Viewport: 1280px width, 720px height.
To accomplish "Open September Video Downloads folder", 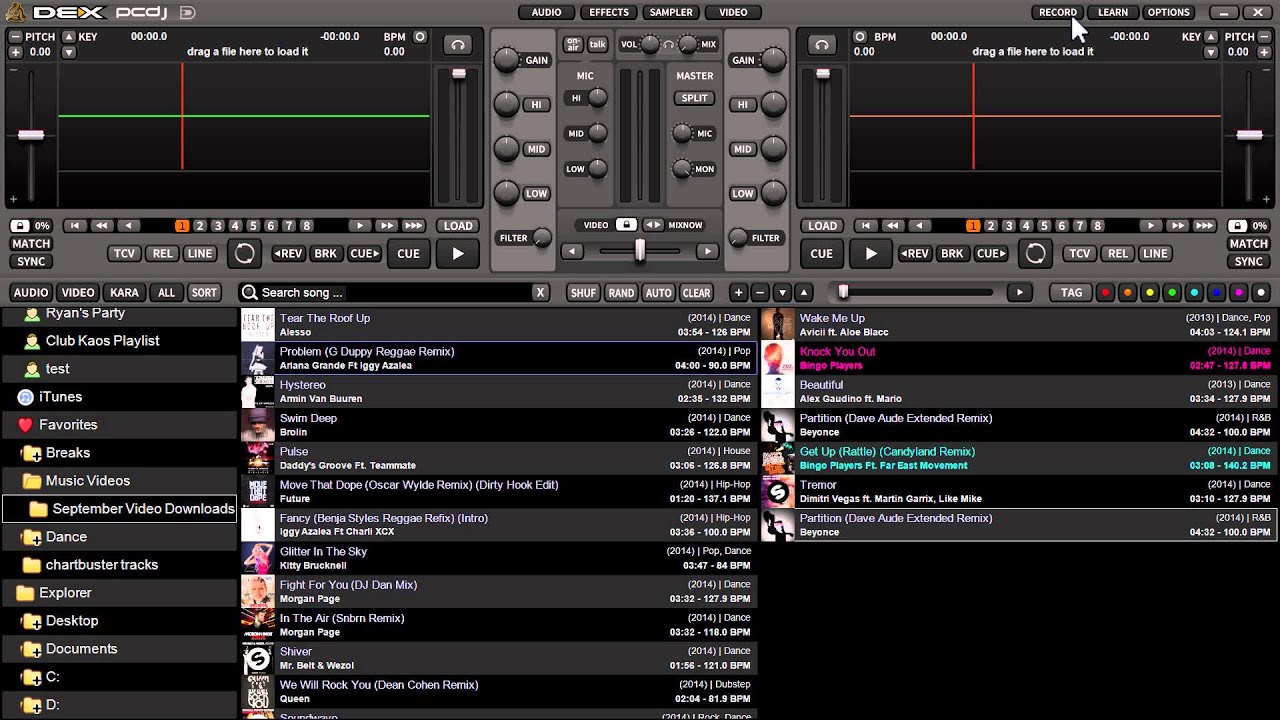I will [x=120, y=509].
